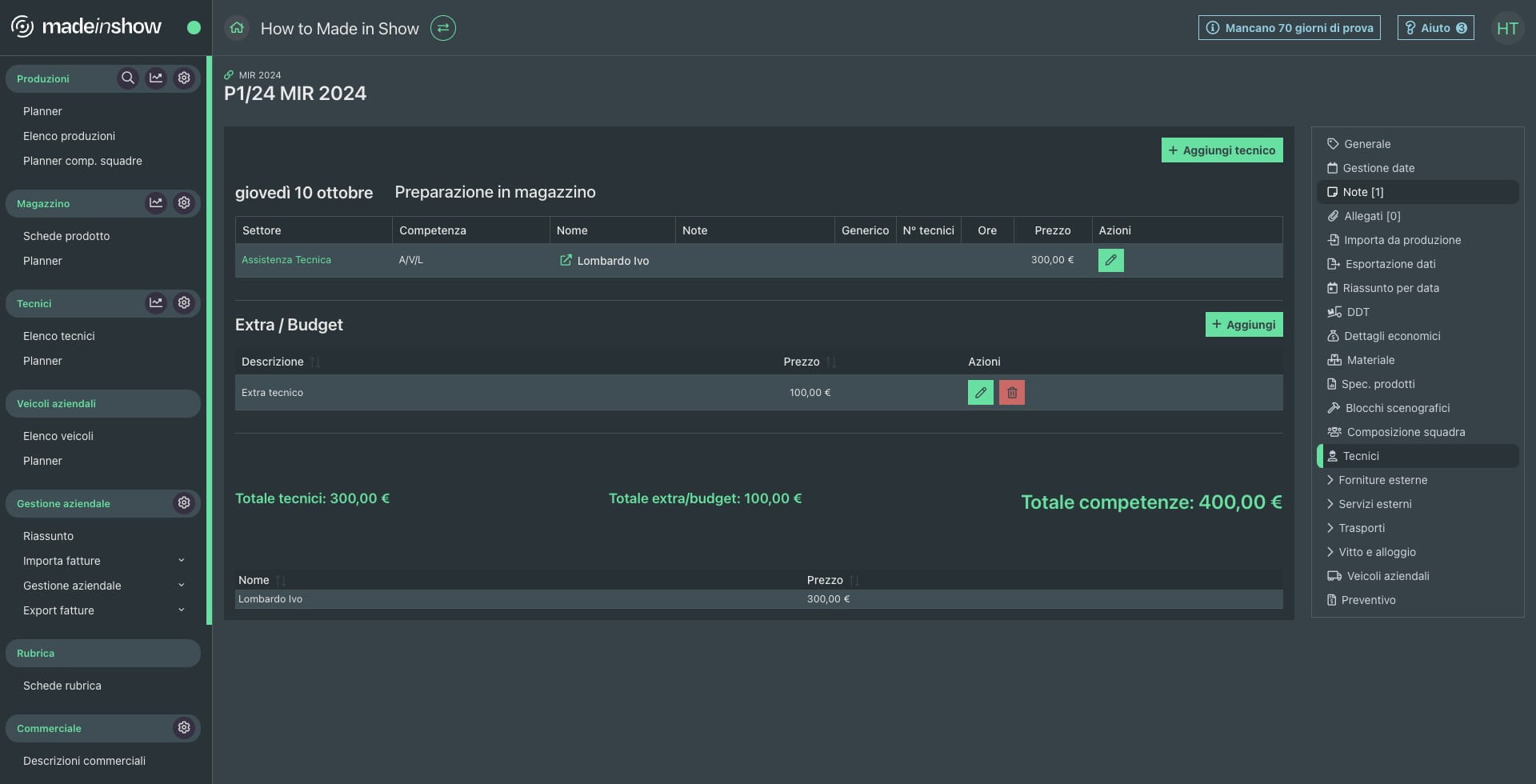1536x784 pixels.
Task: Sort Extra/Budget table by Descrizione
Action: click(x=315, y=362)
